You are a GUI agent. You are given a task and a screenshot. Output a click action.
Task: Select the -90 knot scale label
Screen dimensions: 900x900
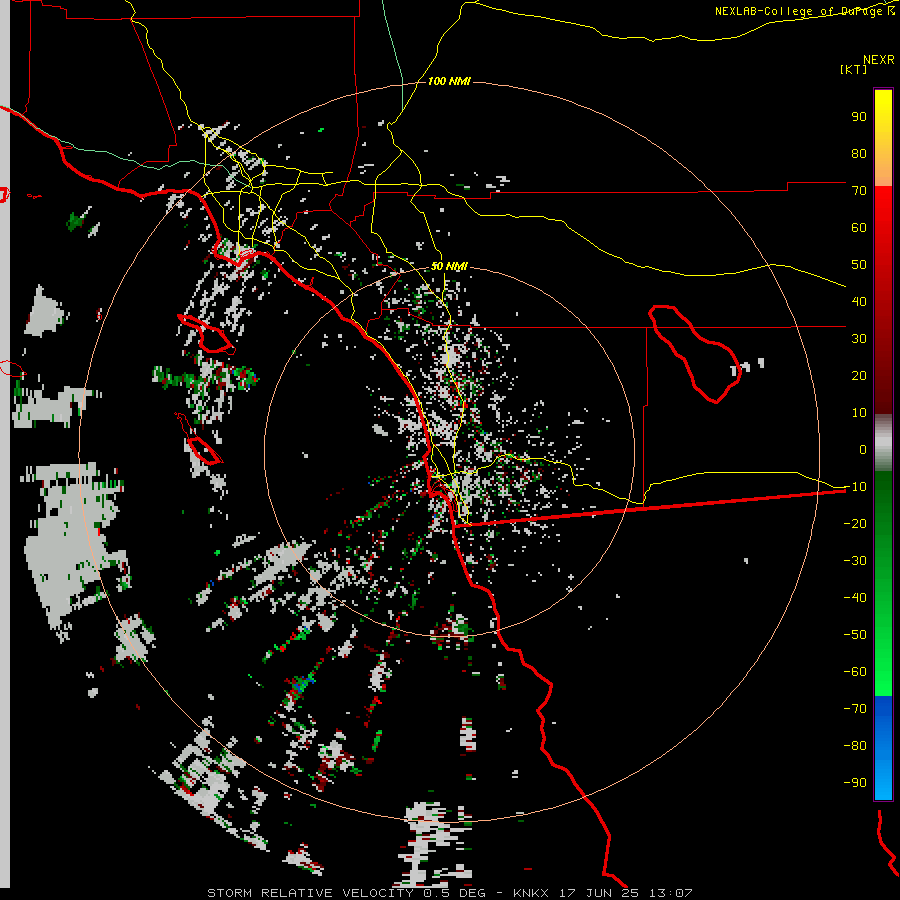(855, 782)
